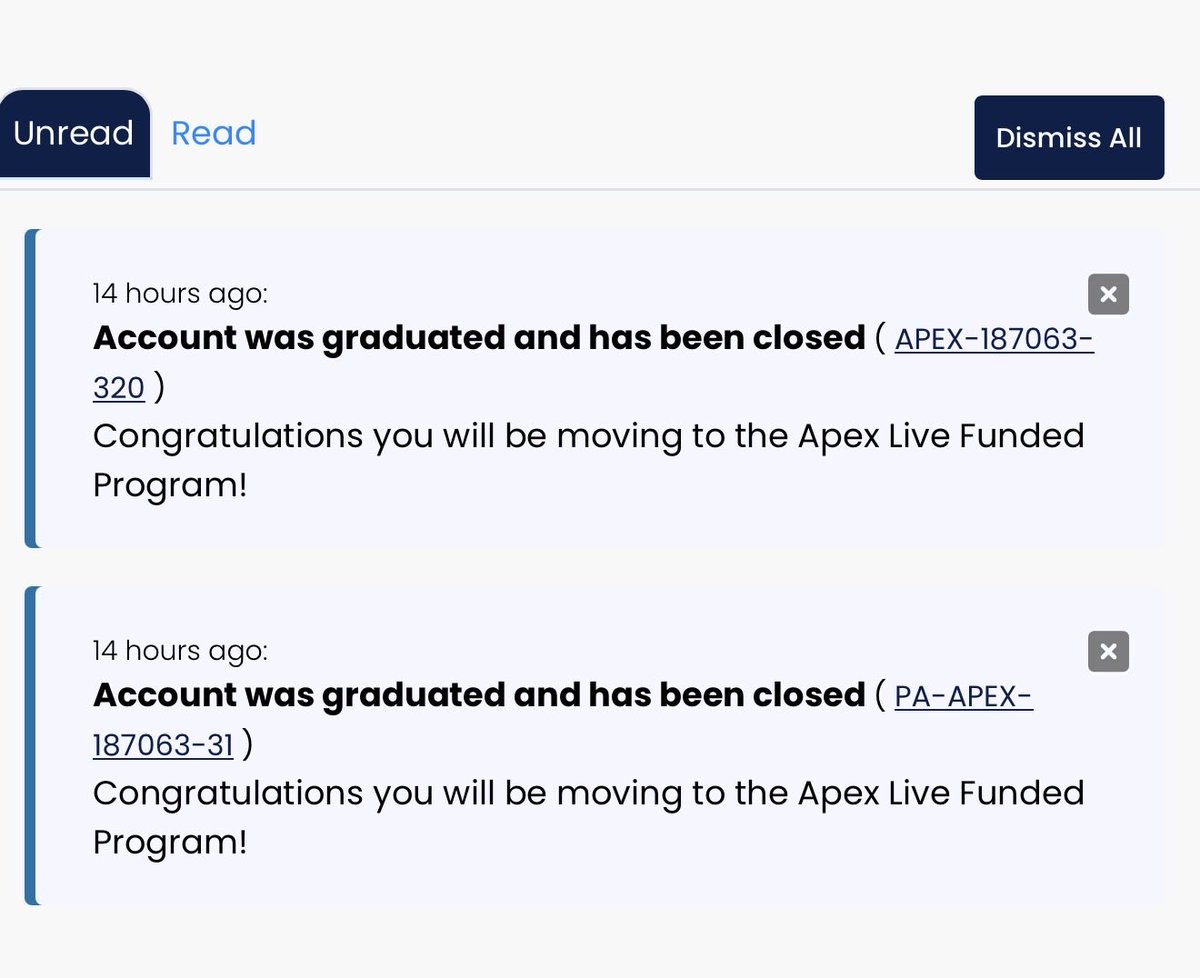
Task: Close the PA-APEX-187063-31 notification using X icon
Action: coord(1108,652)
